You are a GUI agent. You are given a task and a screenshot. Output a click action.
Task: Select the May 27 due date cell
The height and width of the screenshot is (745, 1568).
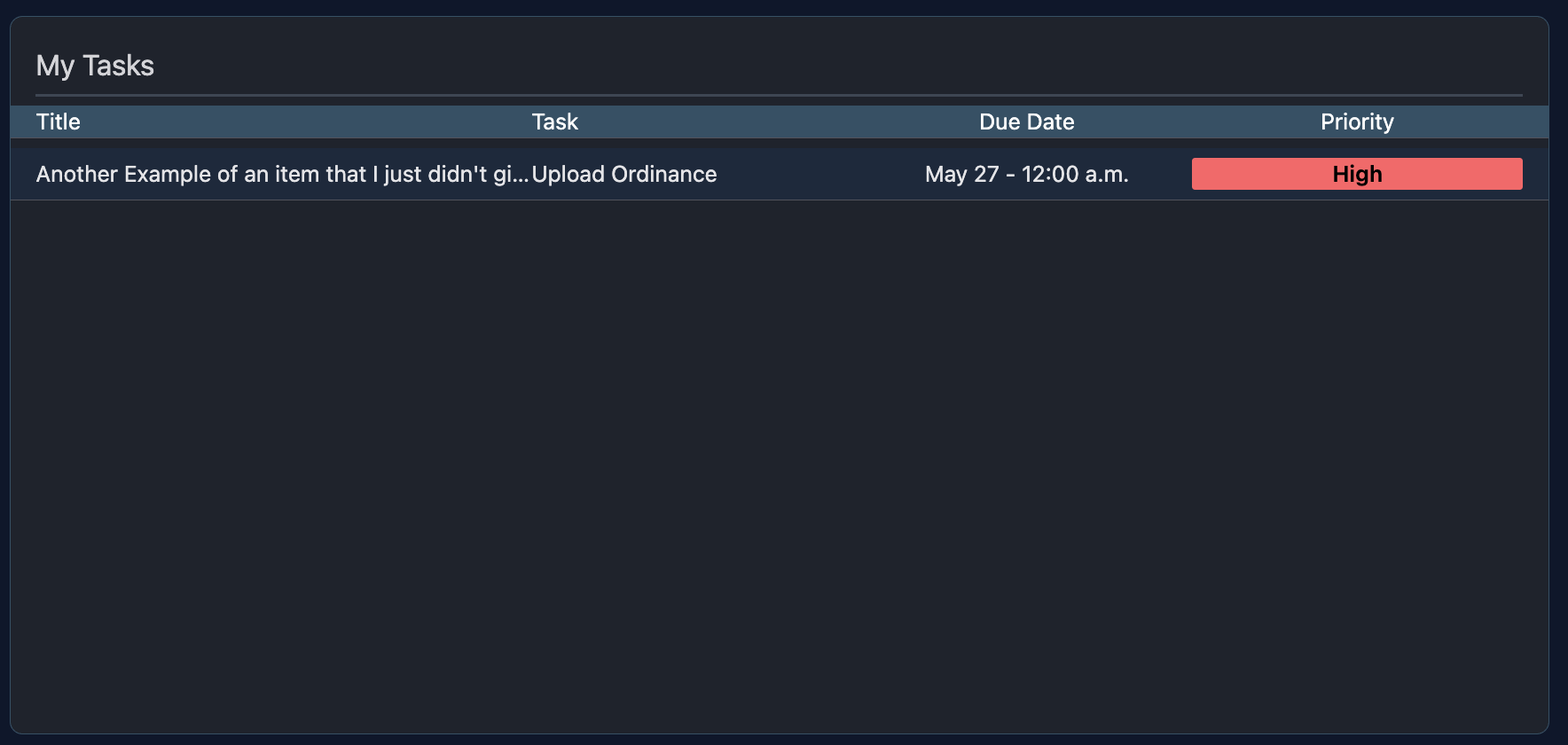[1026, 174]
